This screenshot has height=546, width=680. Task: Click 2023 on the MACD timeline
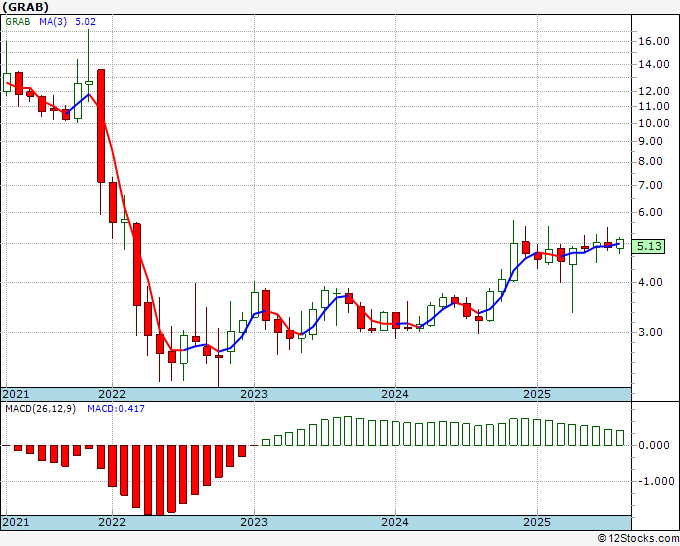(x=254, y=522)
